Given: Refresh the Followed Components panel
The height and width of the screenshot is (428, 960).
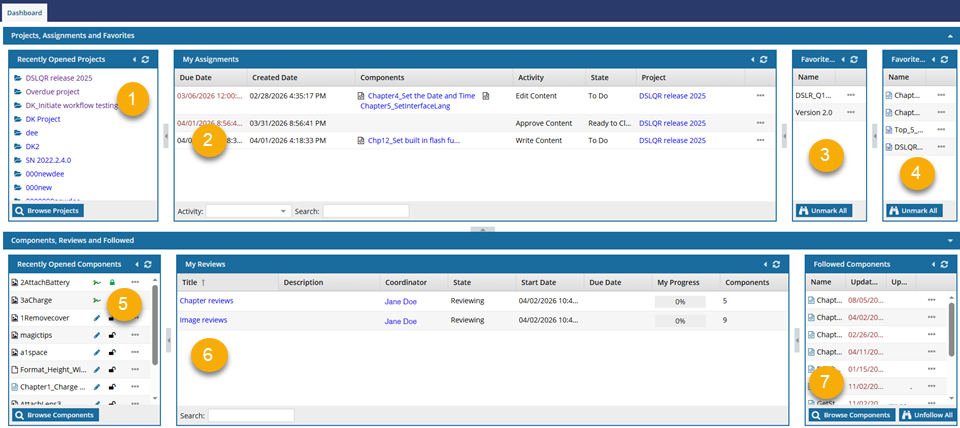Looking at the screenshot, I should (938, 264).
